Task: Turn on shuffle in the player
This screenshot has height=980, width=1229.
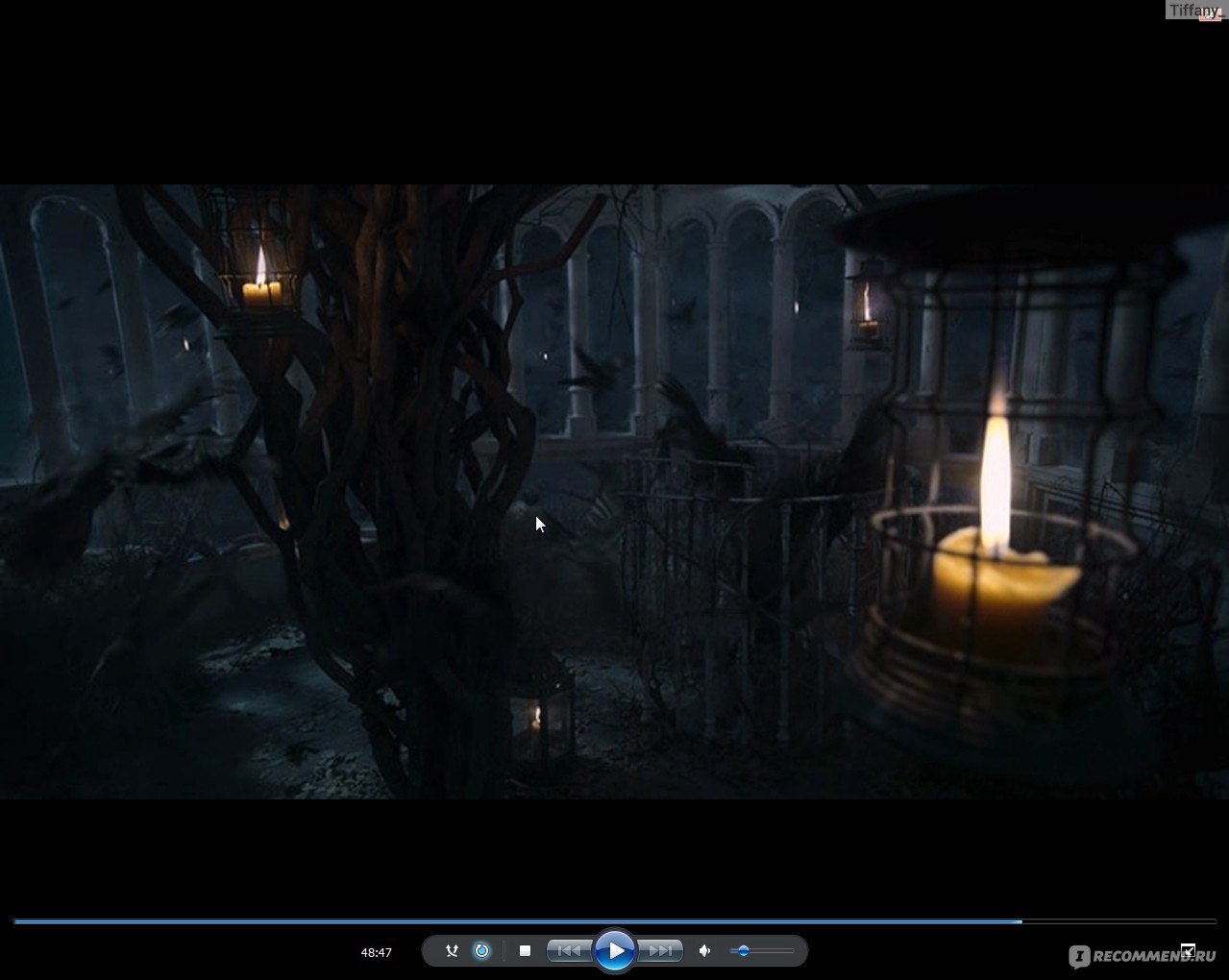Action: click(x=452, y=951)
